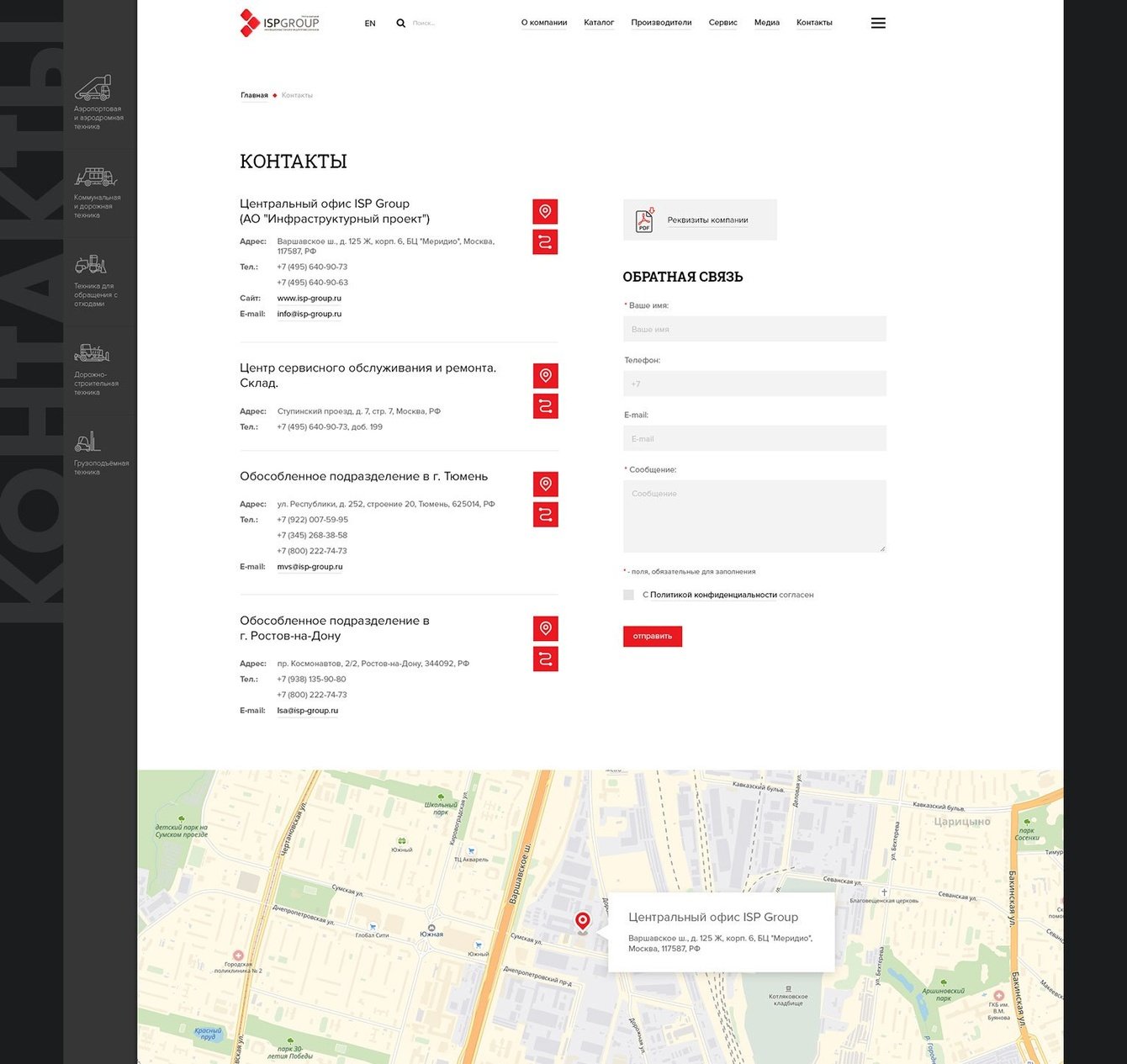Click the search magnifier icon

pyautogui.click(x=401, y=24)
